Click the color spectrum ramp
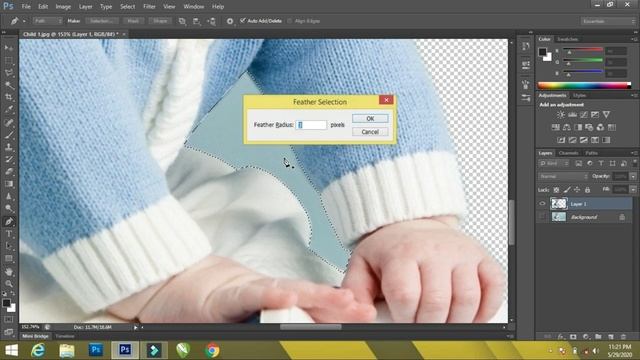 click(x=584, y=85)
